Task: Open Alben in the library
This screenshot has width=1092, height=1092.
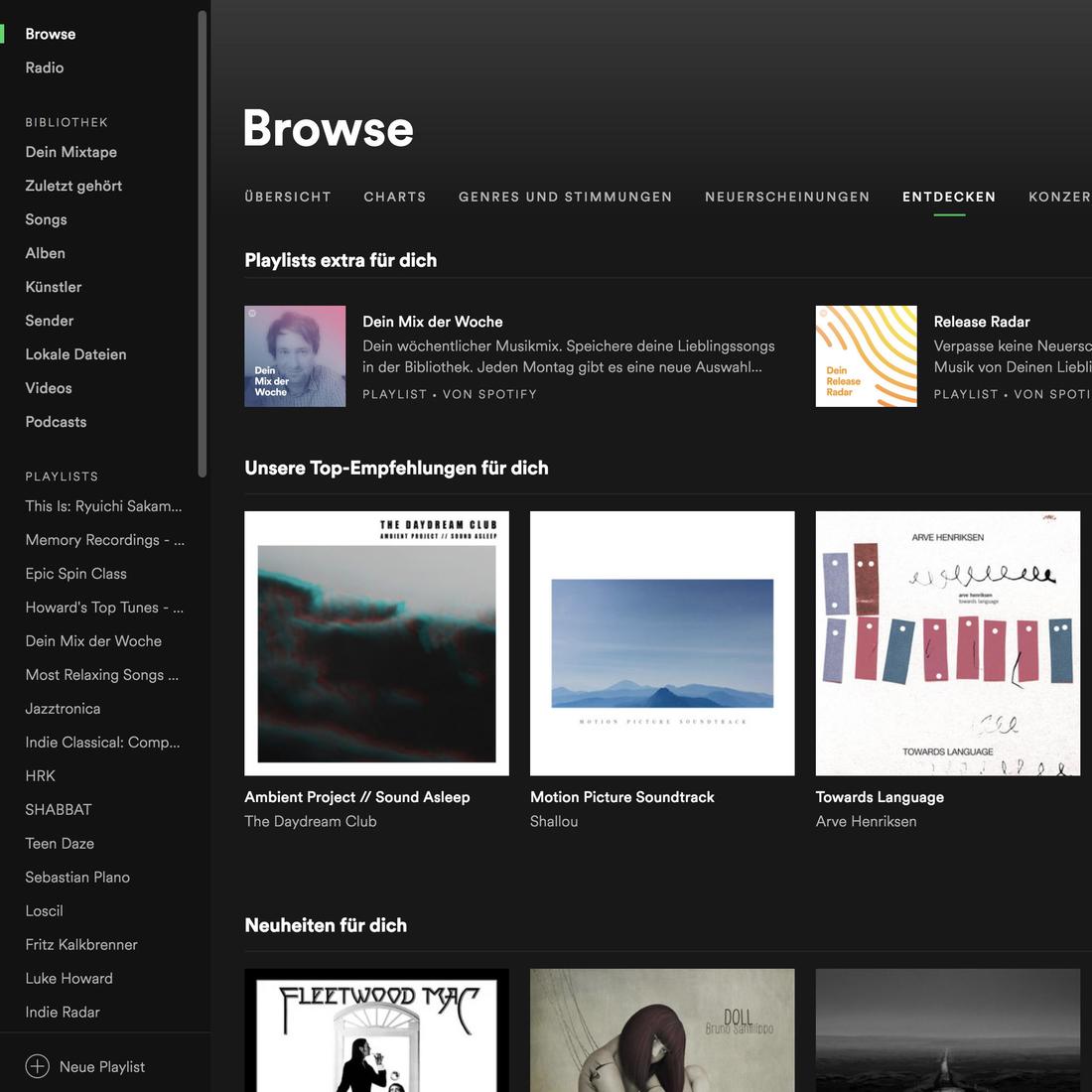Action: point(46,253)
